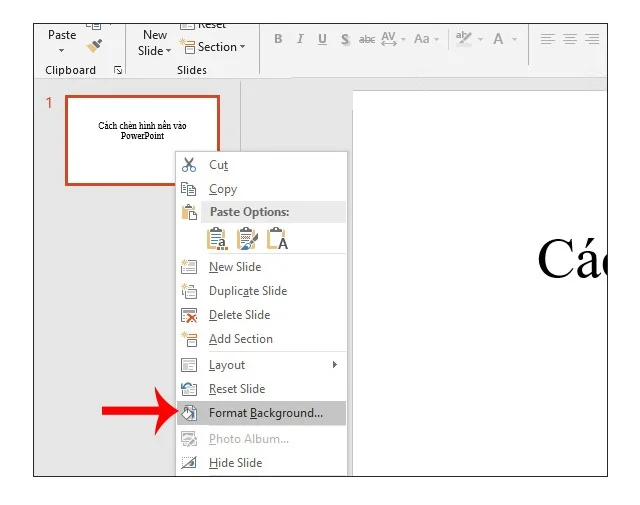Open Clipboard dialog launcher
This screenshot has width=640, height=505.
click(x=118, y=70)
